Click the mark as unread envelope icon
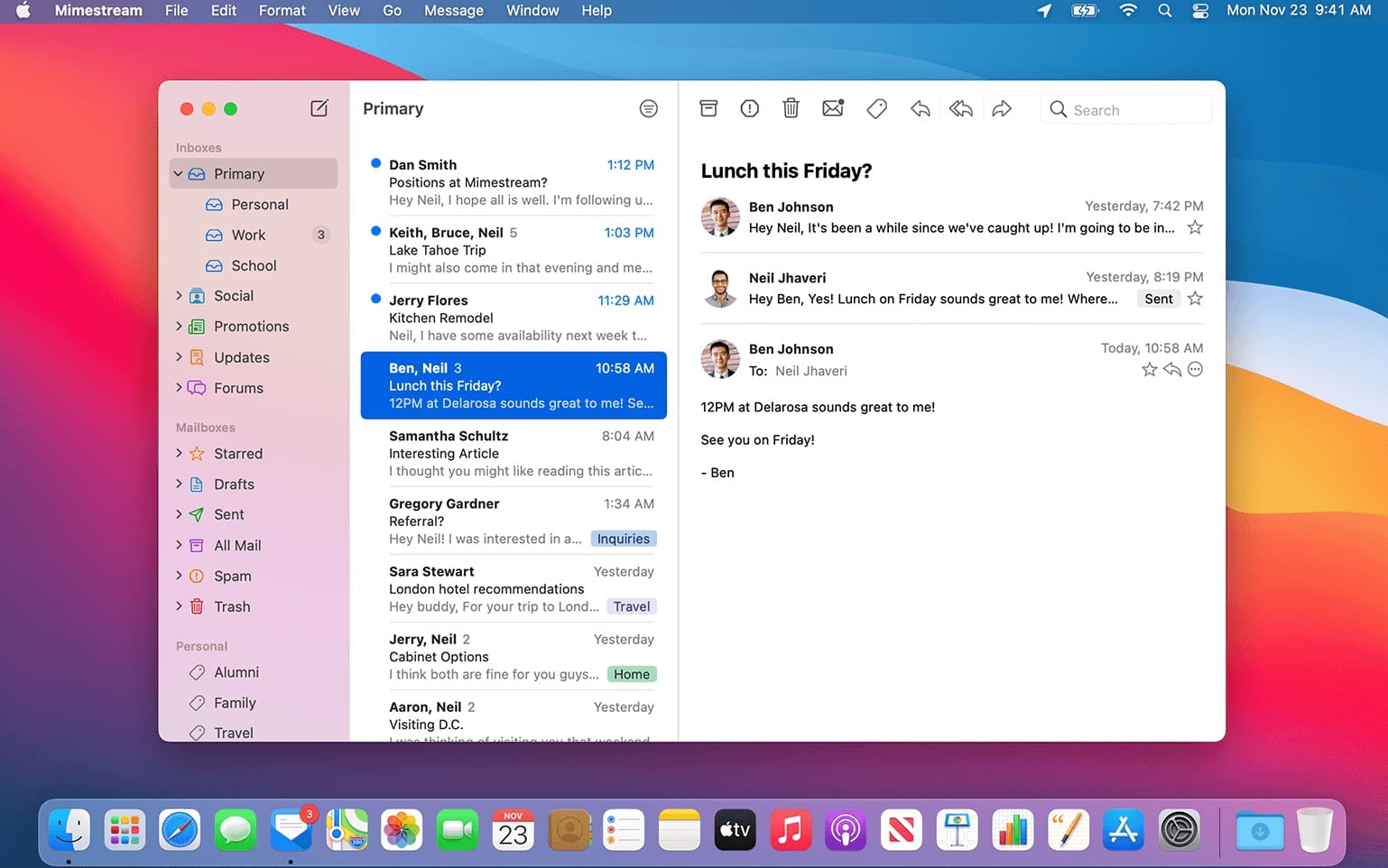Image resolution: width=1388 pixels, height=868 pixels. tap(833, 108)
